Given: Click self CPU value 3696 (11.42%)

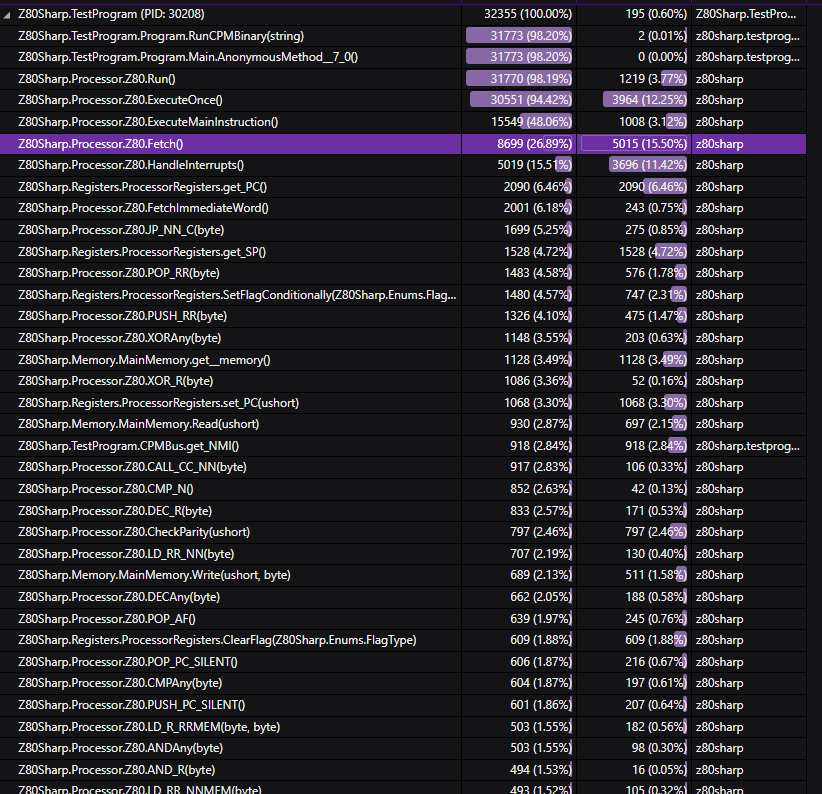Looking at the screenshot, I should pyautogui.click(x=649, y=165).
